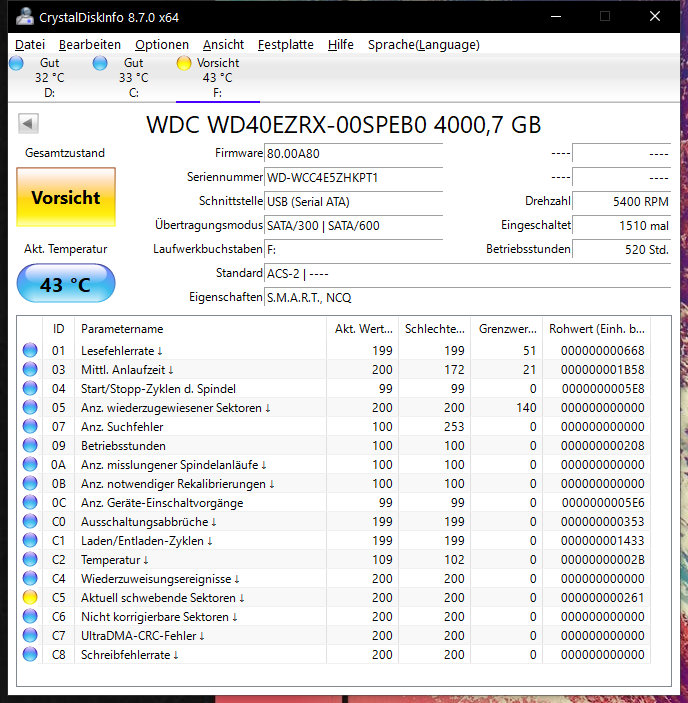Click status orb for 0A misslungener Spindelanläufe
Image resolution: width=688 pixels, height=703 pixels.
(x=30, y=464)
